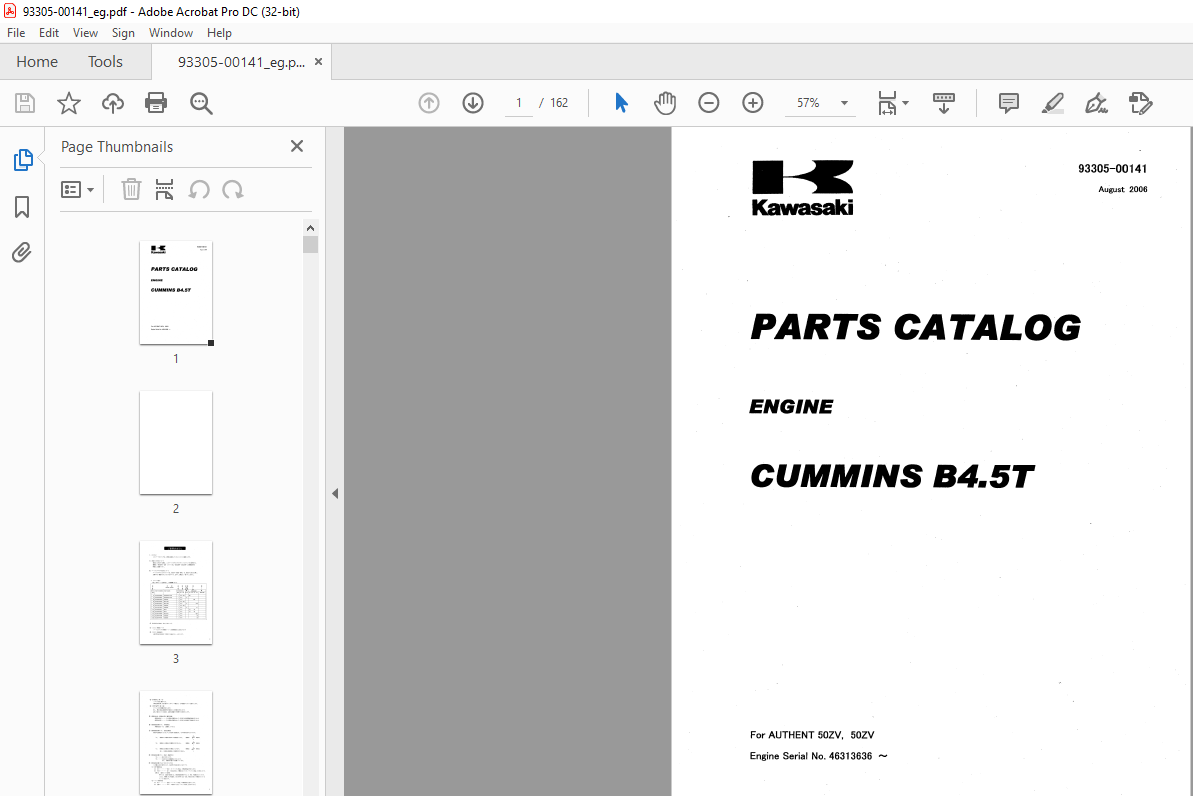
Task: Open the File menu
Action: [x=16, y=33]
